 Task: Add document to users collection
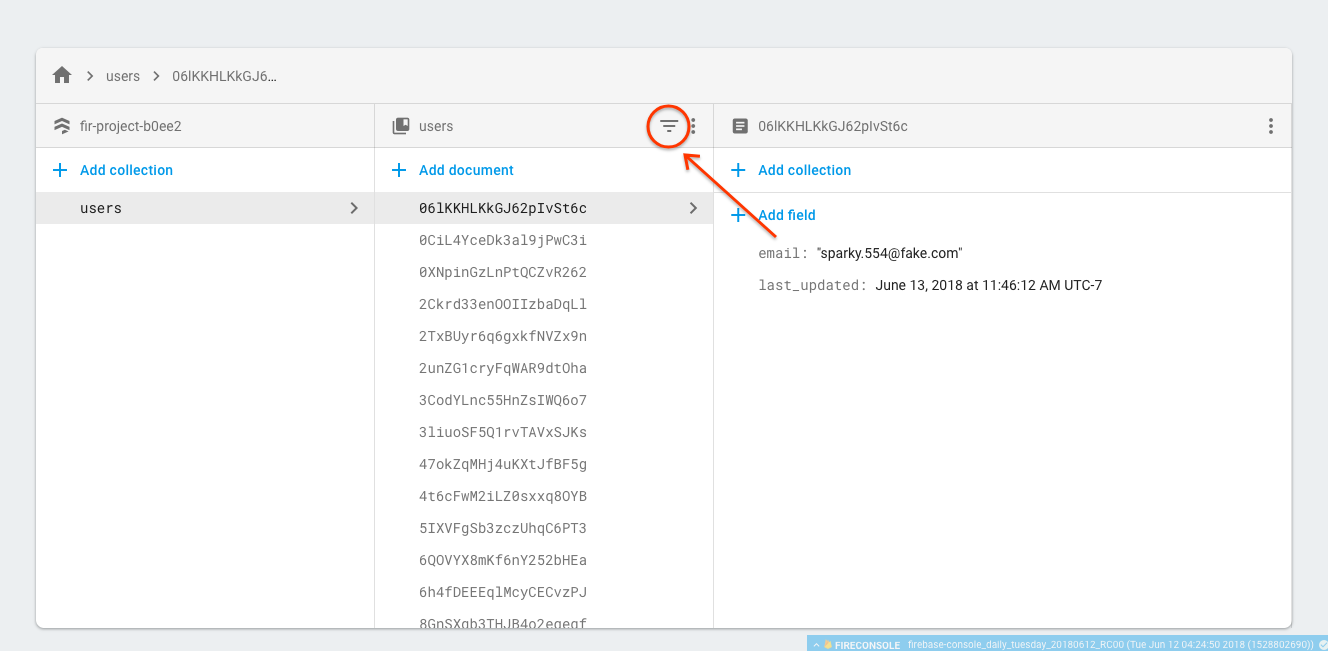(453, 170)
